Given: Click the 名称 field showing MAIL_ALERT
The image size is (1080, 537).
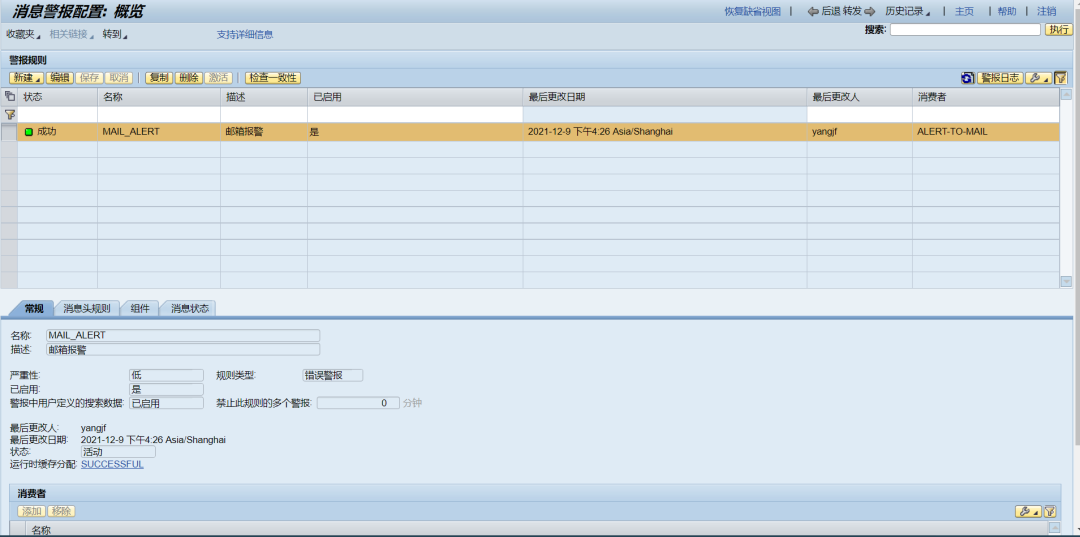Looking at the screenshot, I should (x=183, y=335).
